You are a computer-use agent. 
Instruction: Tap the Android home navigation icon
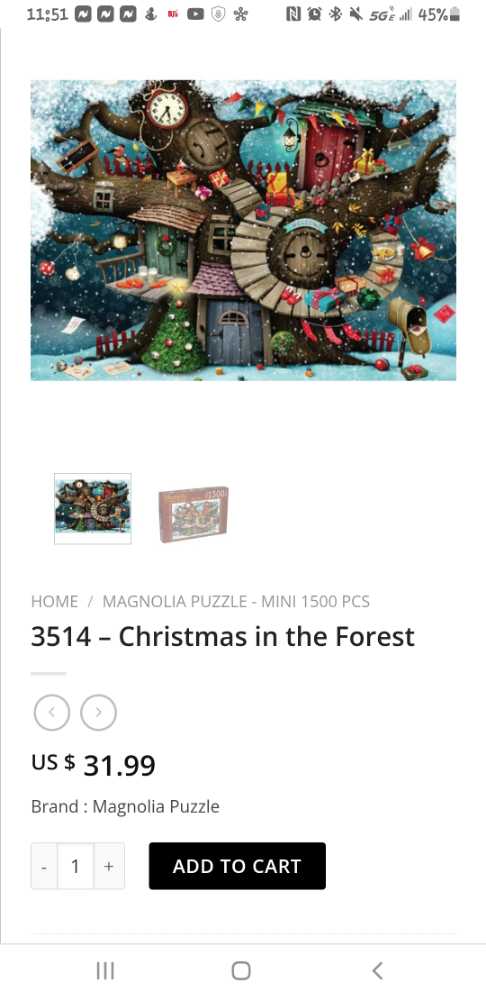click(241, 971)
